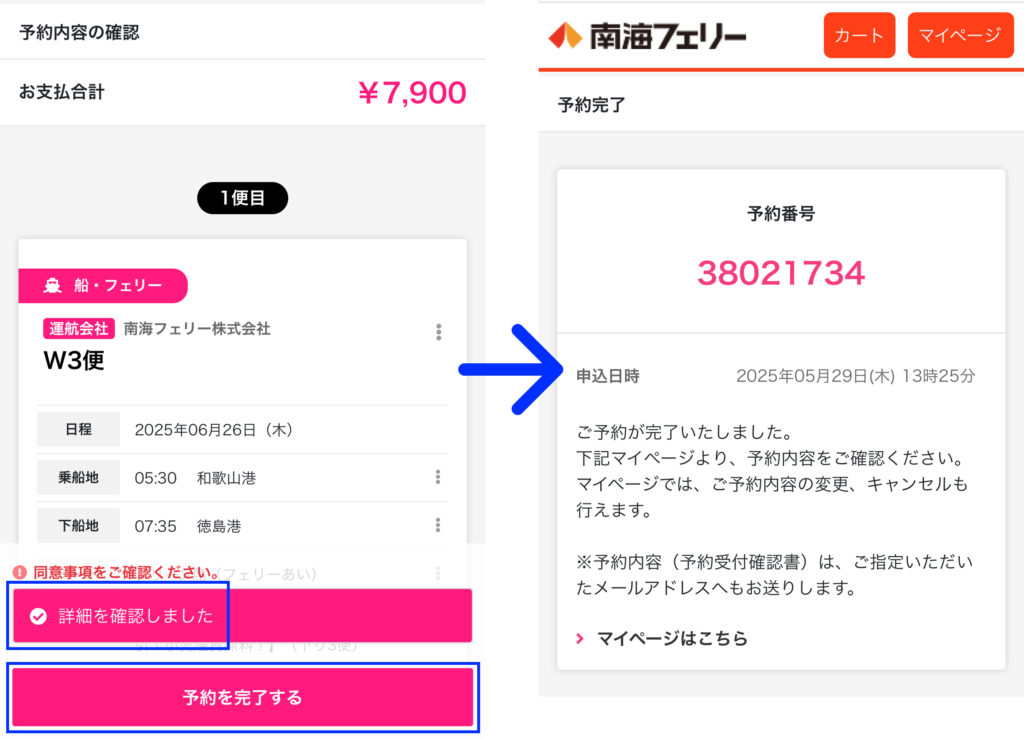Open the カート button in header

pos(859,36)
